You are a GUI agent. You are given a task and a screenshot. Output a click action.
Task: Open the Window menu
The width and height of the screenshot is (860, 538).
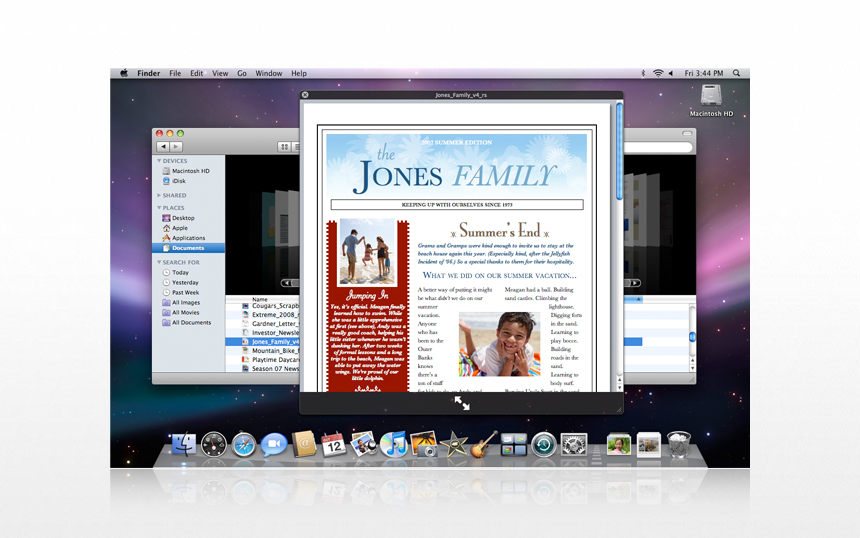tap(268, 73)
